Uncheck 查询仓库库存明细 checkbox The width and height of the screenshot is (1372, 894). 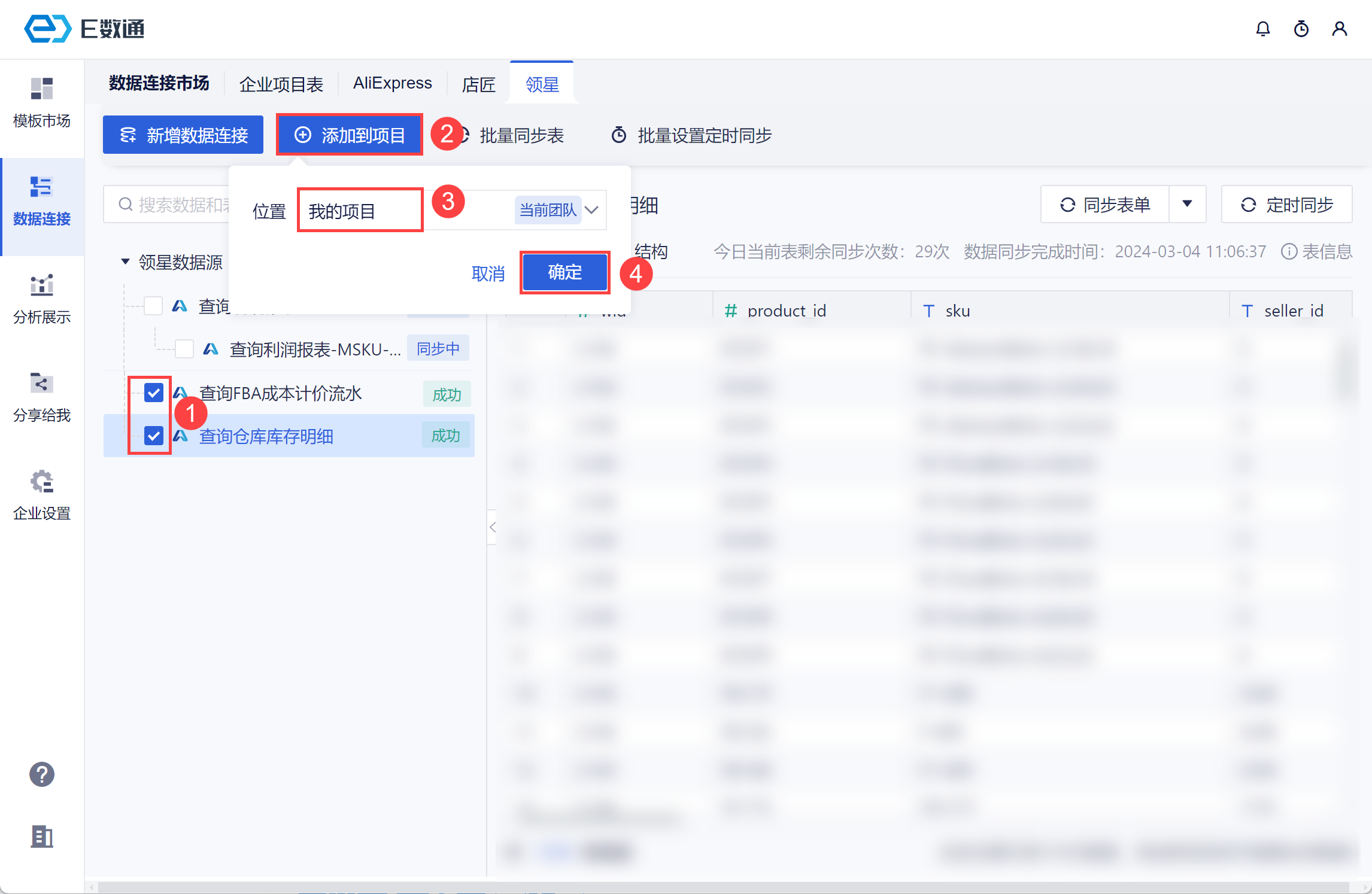pos(154,436)
